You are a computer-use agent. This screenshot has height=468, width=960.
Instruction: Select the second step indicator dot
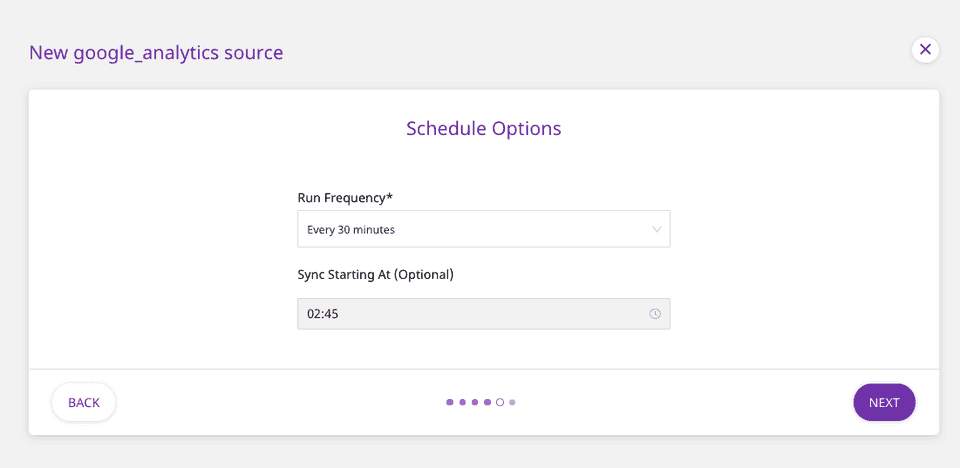point(462,402)
